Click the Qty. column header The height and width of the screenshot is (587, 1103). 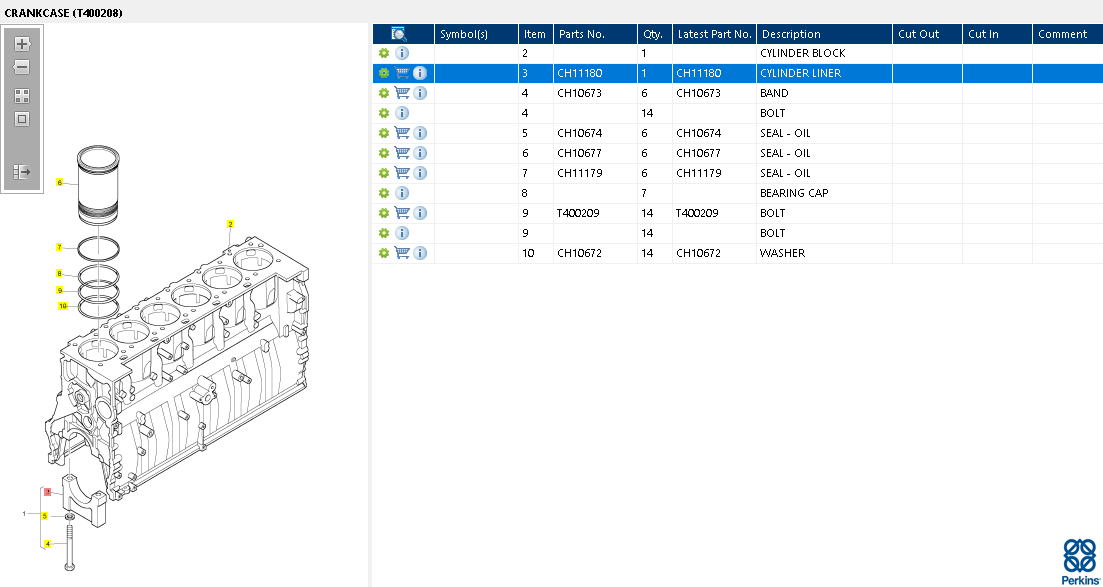point(653,34)
